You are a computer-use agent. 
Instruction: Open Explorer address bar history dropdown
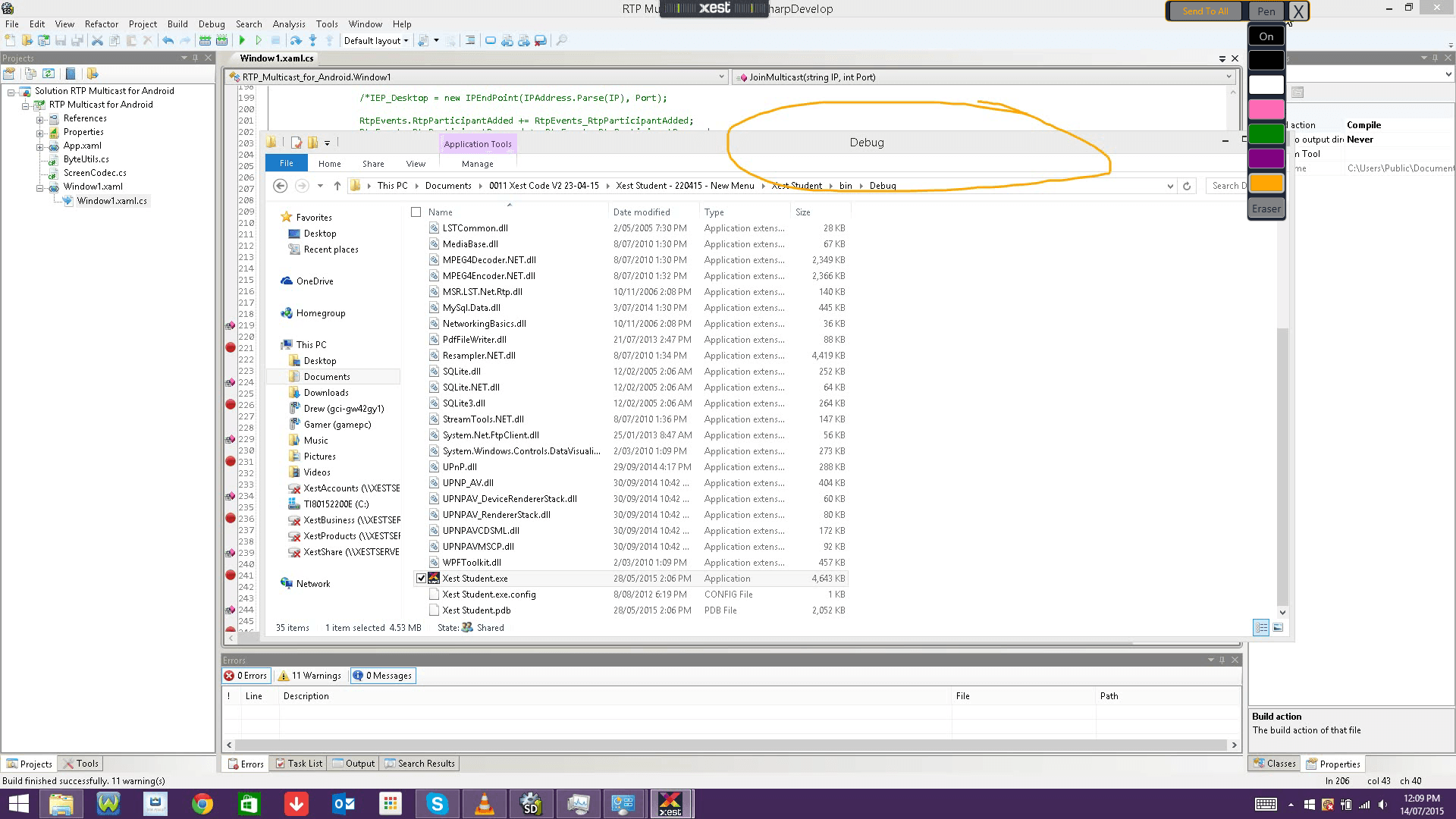tap(1170, 186)
